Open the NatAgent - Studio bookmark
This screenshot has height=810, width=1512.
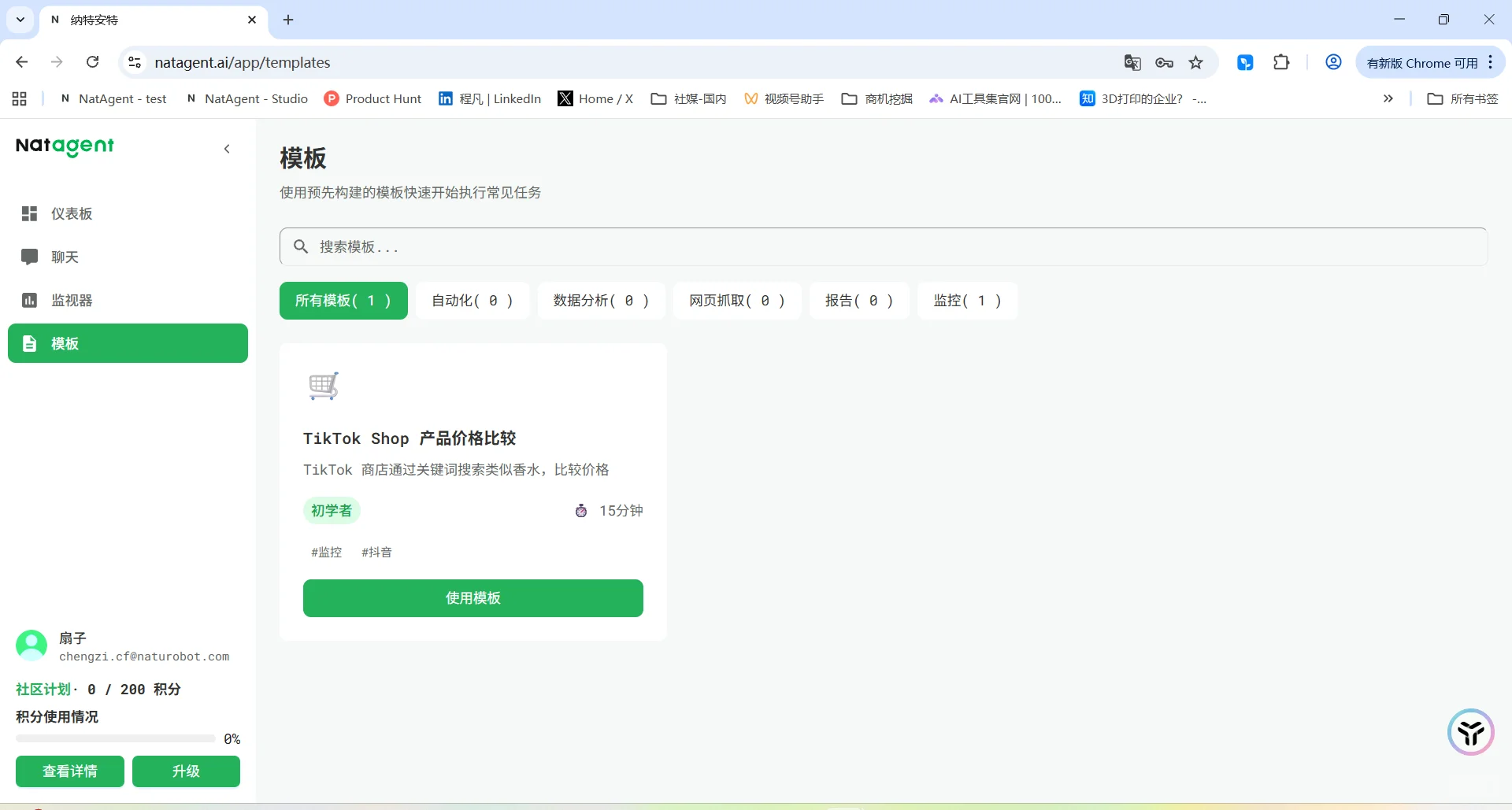point(246,98)
